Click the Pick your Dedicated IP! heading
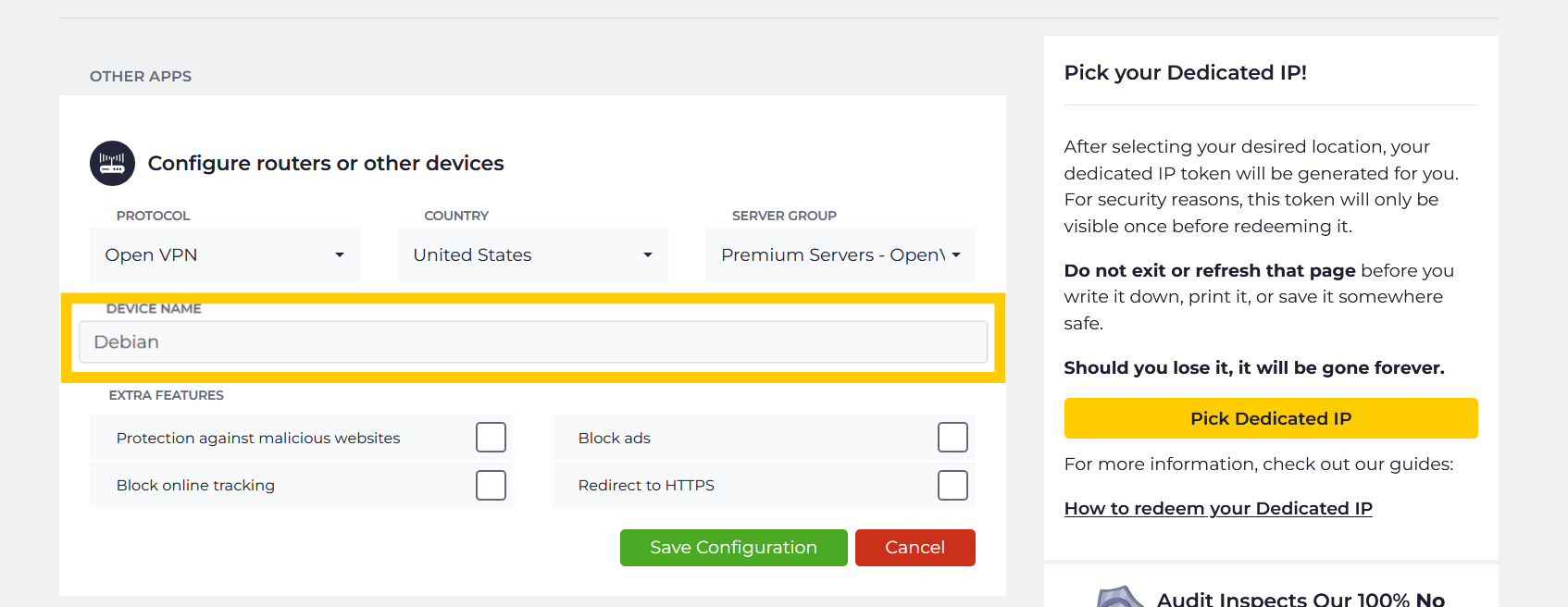1568x607 pixels. coord(1186,73)
